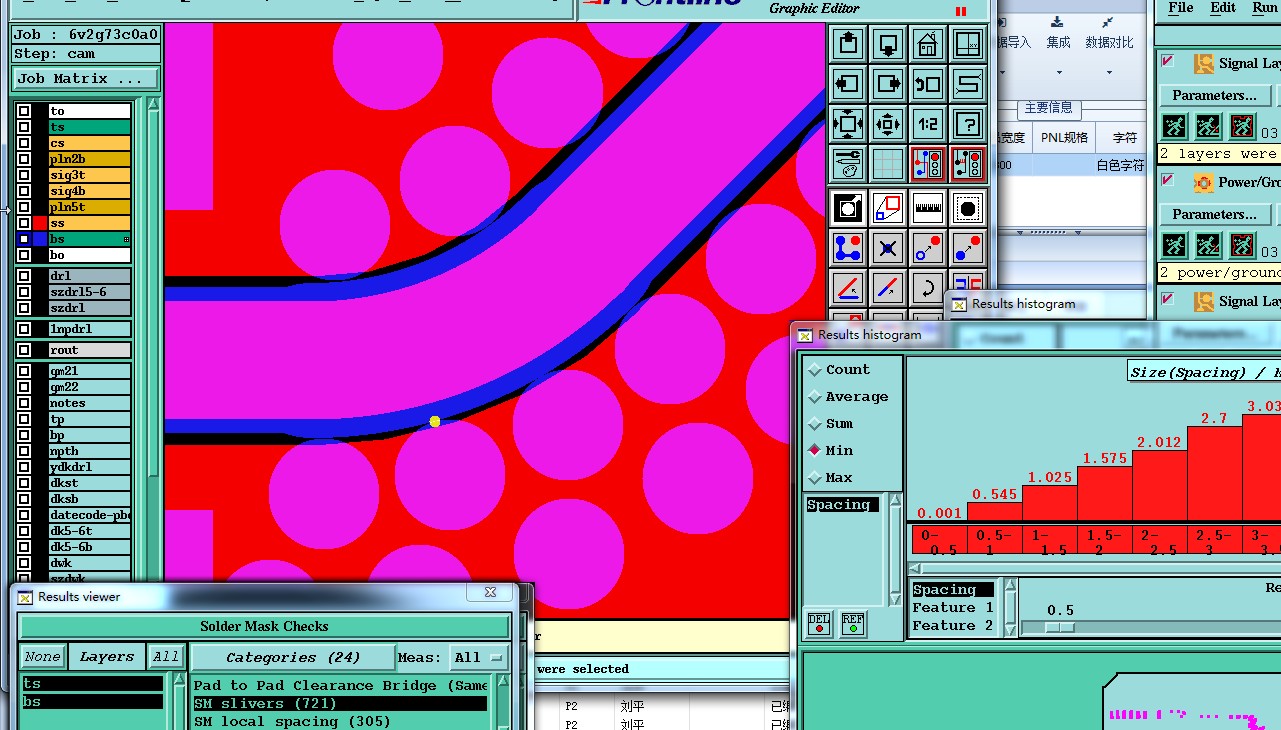
Task: Select the Sum radio option in histogram
Action: click(815, 424)
